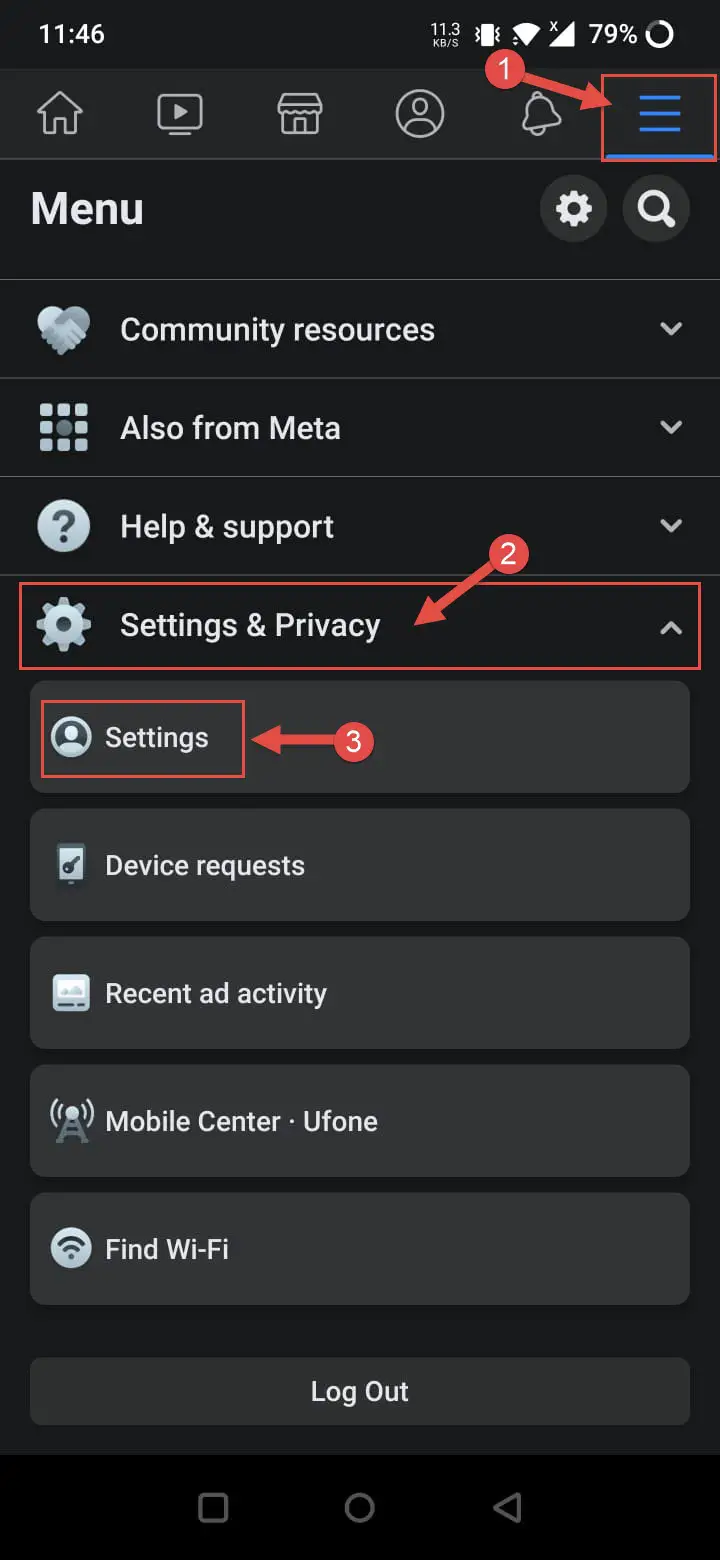
Task: Collapse the Settings & Privacy section
Action: pyautogui.click(x=360, y=626)
